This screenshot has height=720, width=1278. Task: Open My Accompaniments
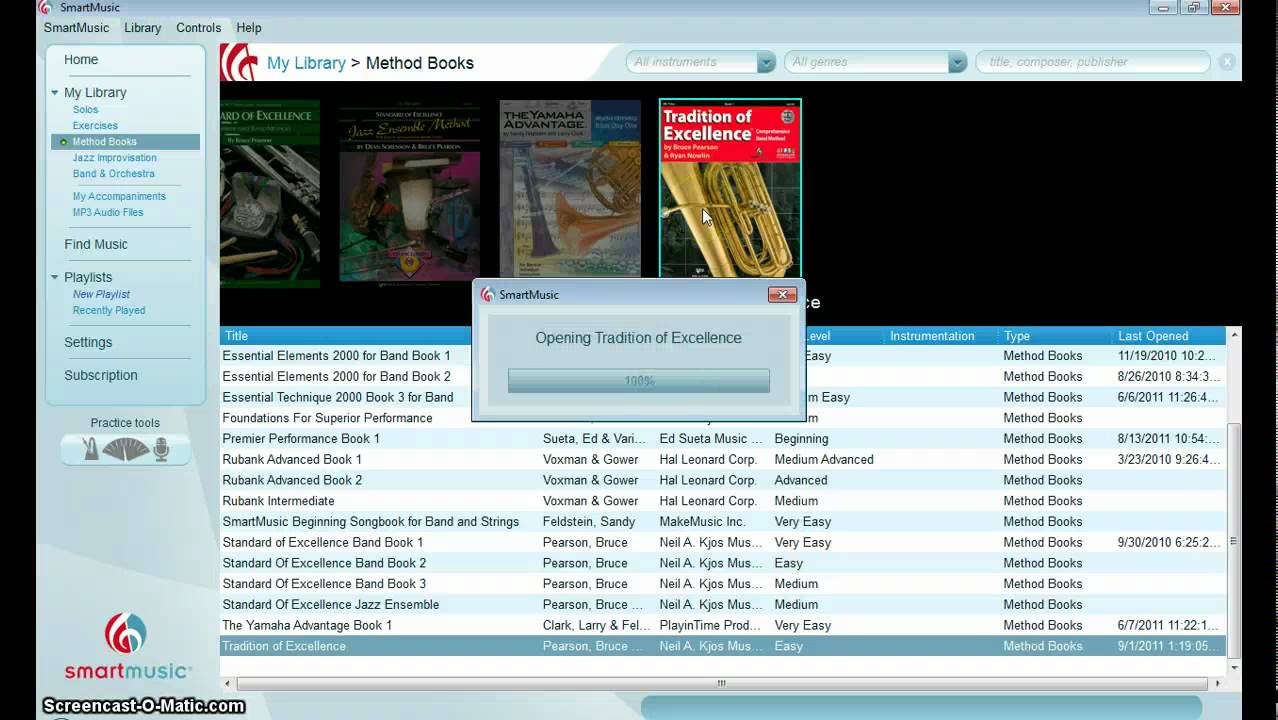click(119, 197)
